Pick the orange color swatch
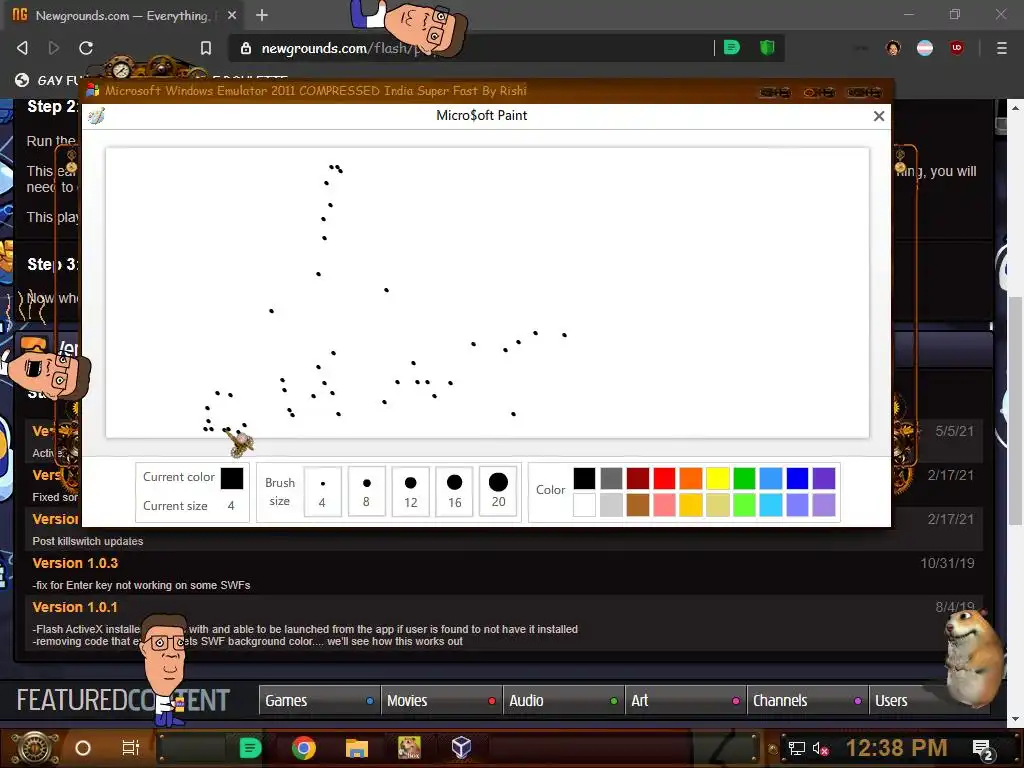The image size is (1024, 768). pyautogui.click(x=691, y=478)
